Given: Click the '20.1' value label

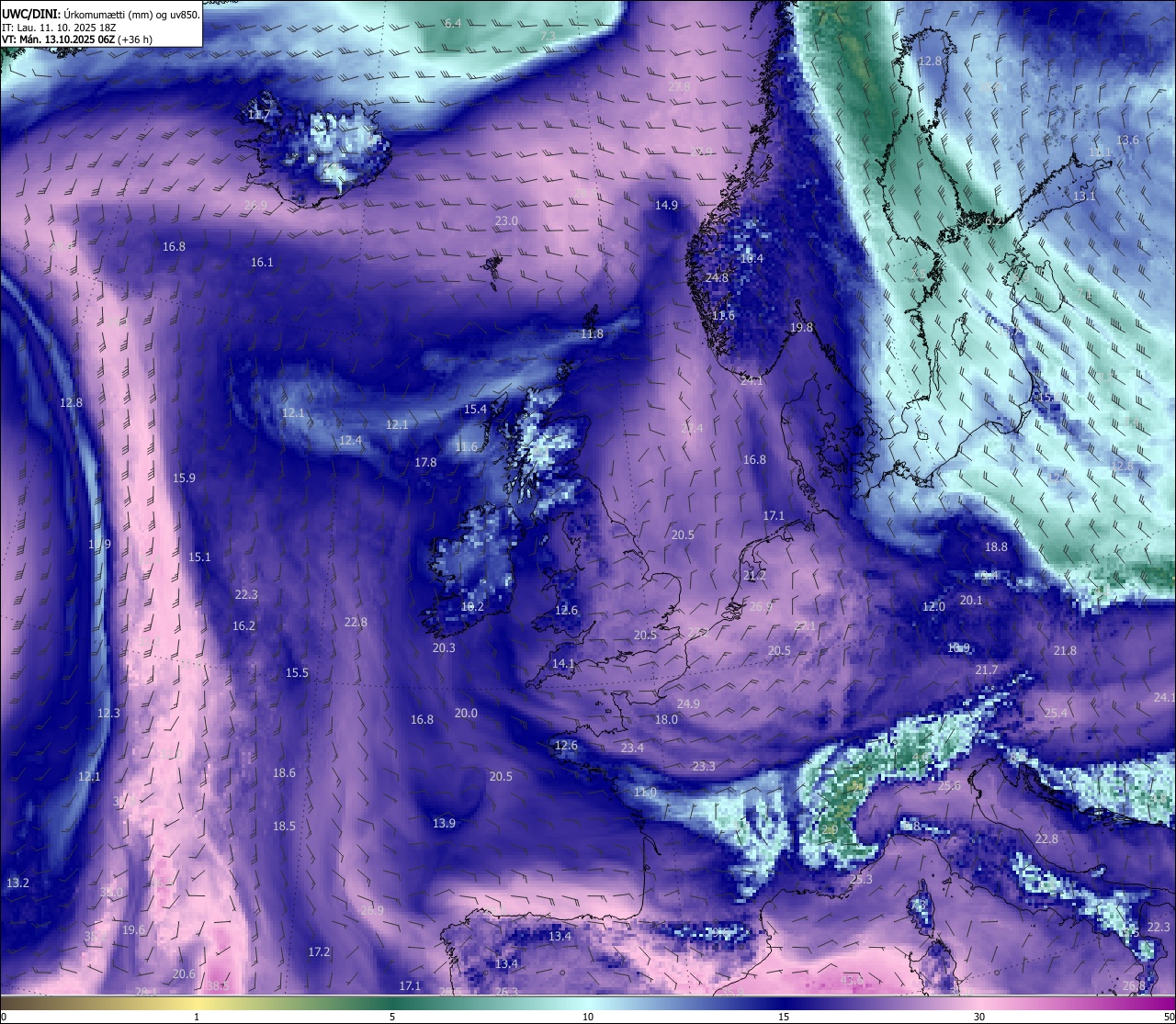Looking at the screenshot, I should pos(971,600).
